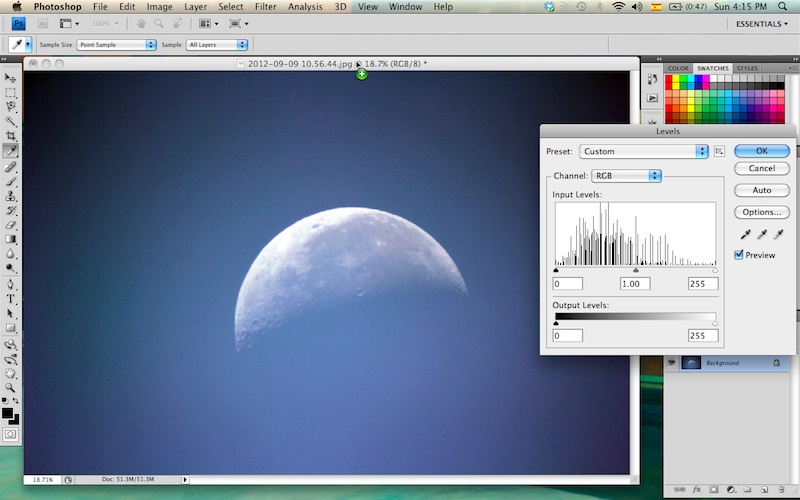
Task: Select the Move tool in toolbox
Action: (11, 77)
